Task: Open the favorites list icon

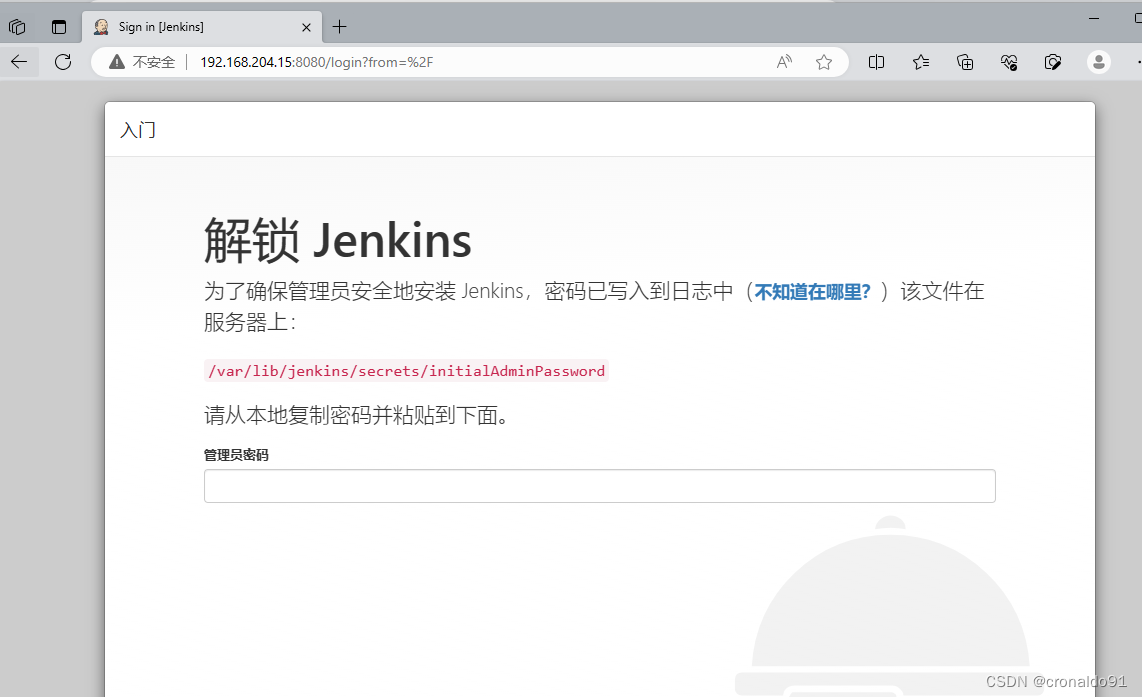Action: tap(921, 62)
